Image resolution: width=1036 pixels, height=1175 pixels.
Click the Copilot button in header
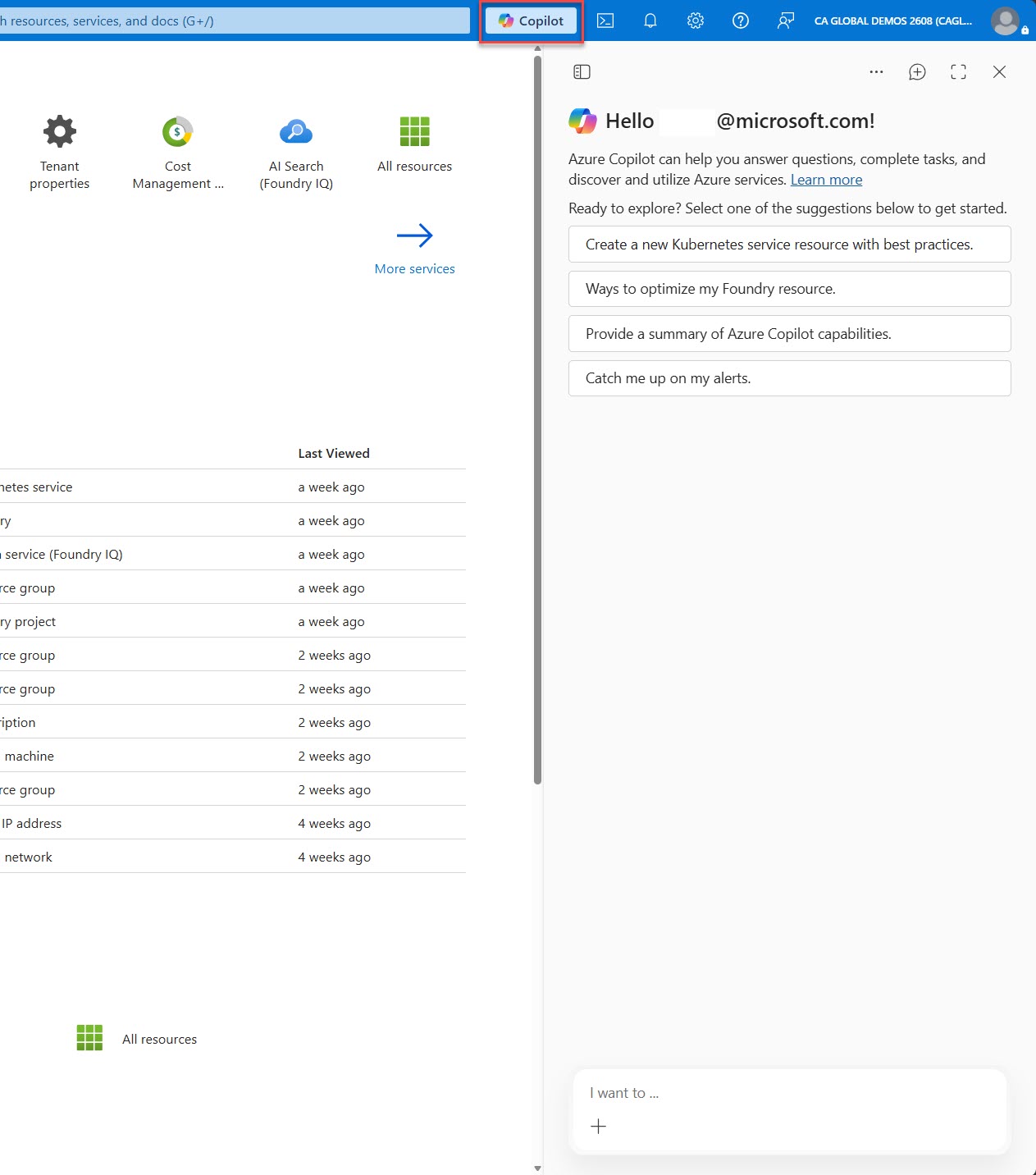pyautogui.click(x=531, y=21)
